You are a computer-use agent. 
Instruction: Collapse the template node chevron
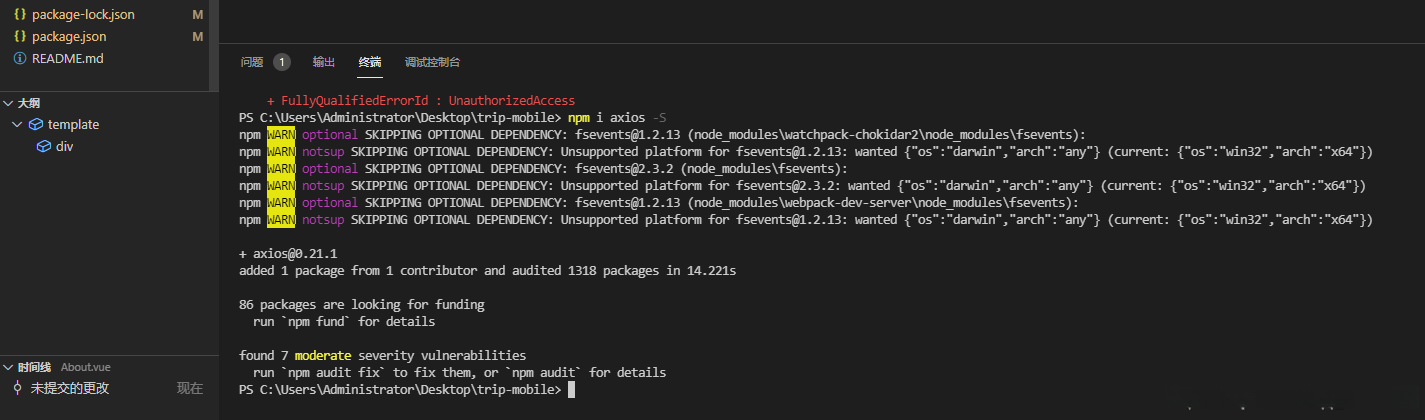click(x=17, y=125)
